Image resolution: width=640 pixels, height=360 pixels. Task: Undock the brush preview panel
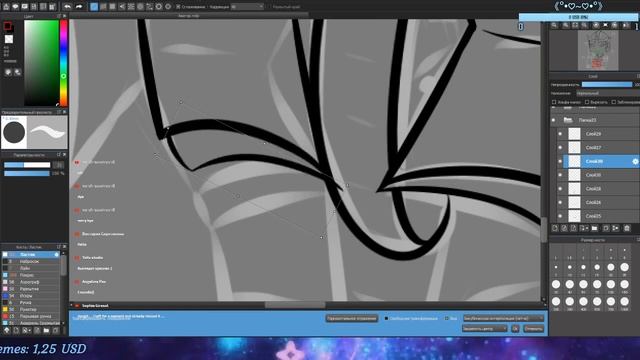pyautogui.click(x=59, y=111)
